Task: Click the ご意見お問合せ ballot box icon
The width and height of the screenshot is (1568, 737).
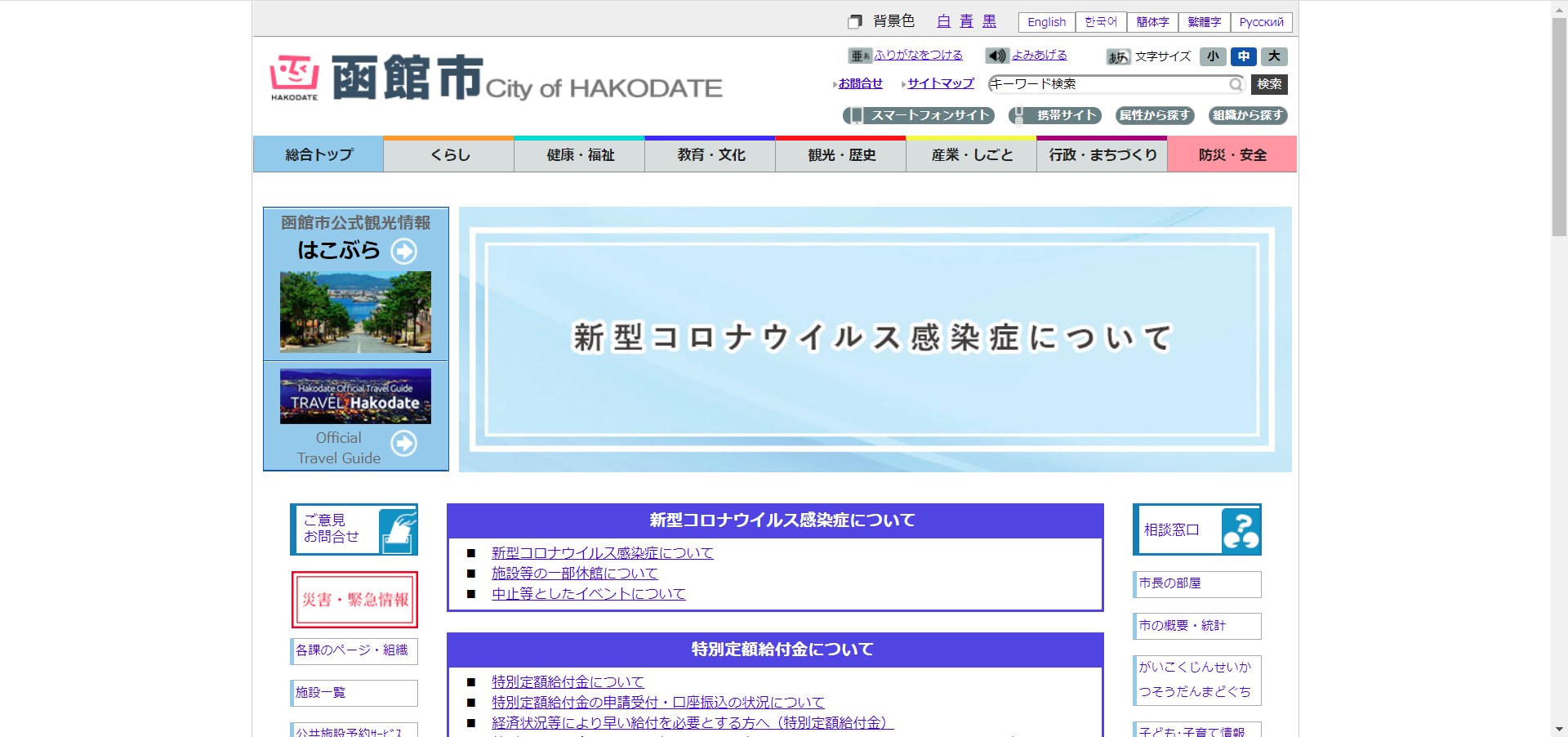Action: (x=398, y=530)
